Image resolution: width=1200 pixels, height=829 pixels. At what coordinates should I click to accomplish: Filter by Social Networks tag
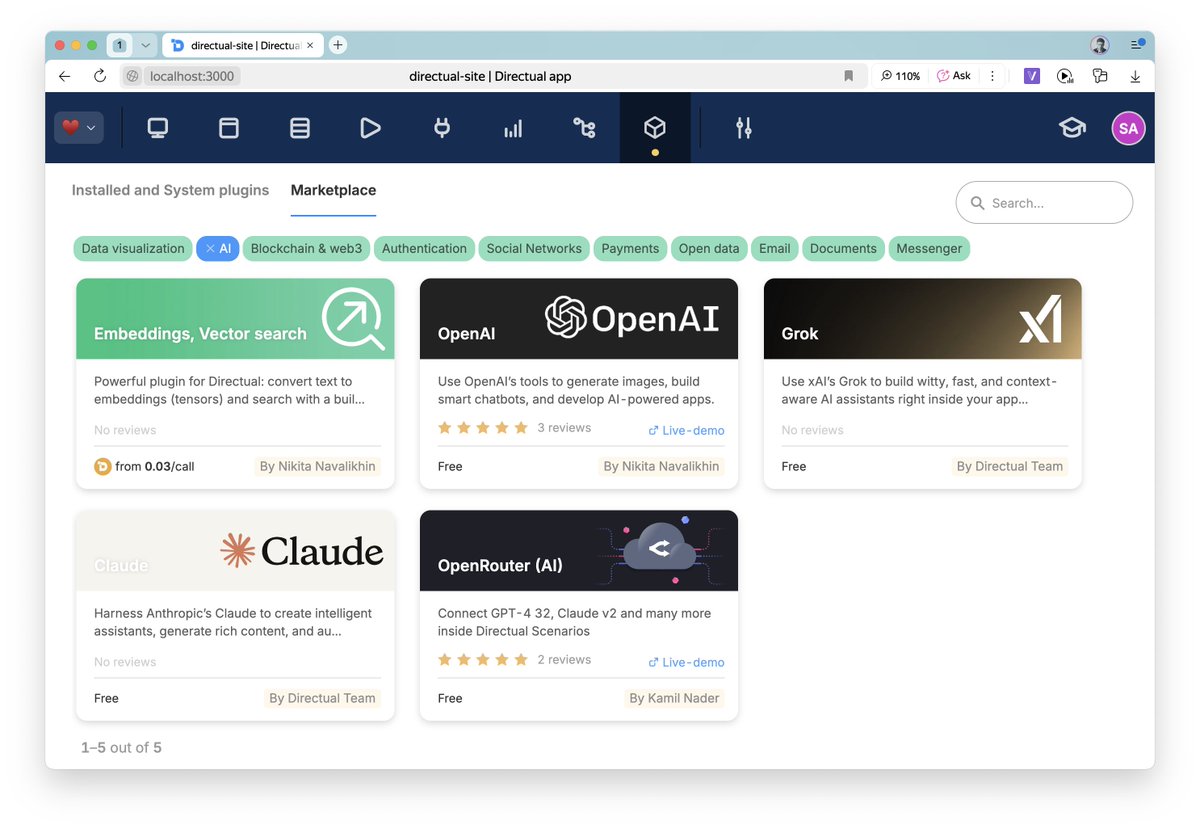(x=534, y=249)
